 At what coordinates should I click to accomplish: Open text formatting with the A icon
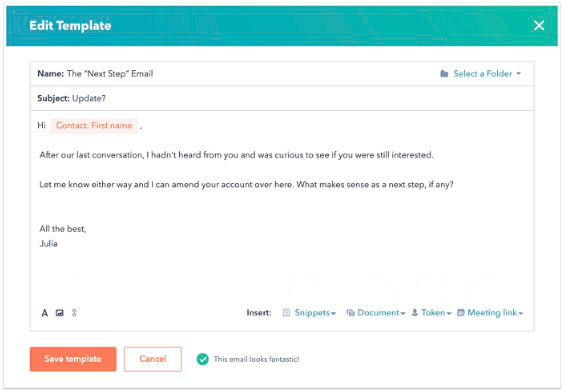click(45, 313)
